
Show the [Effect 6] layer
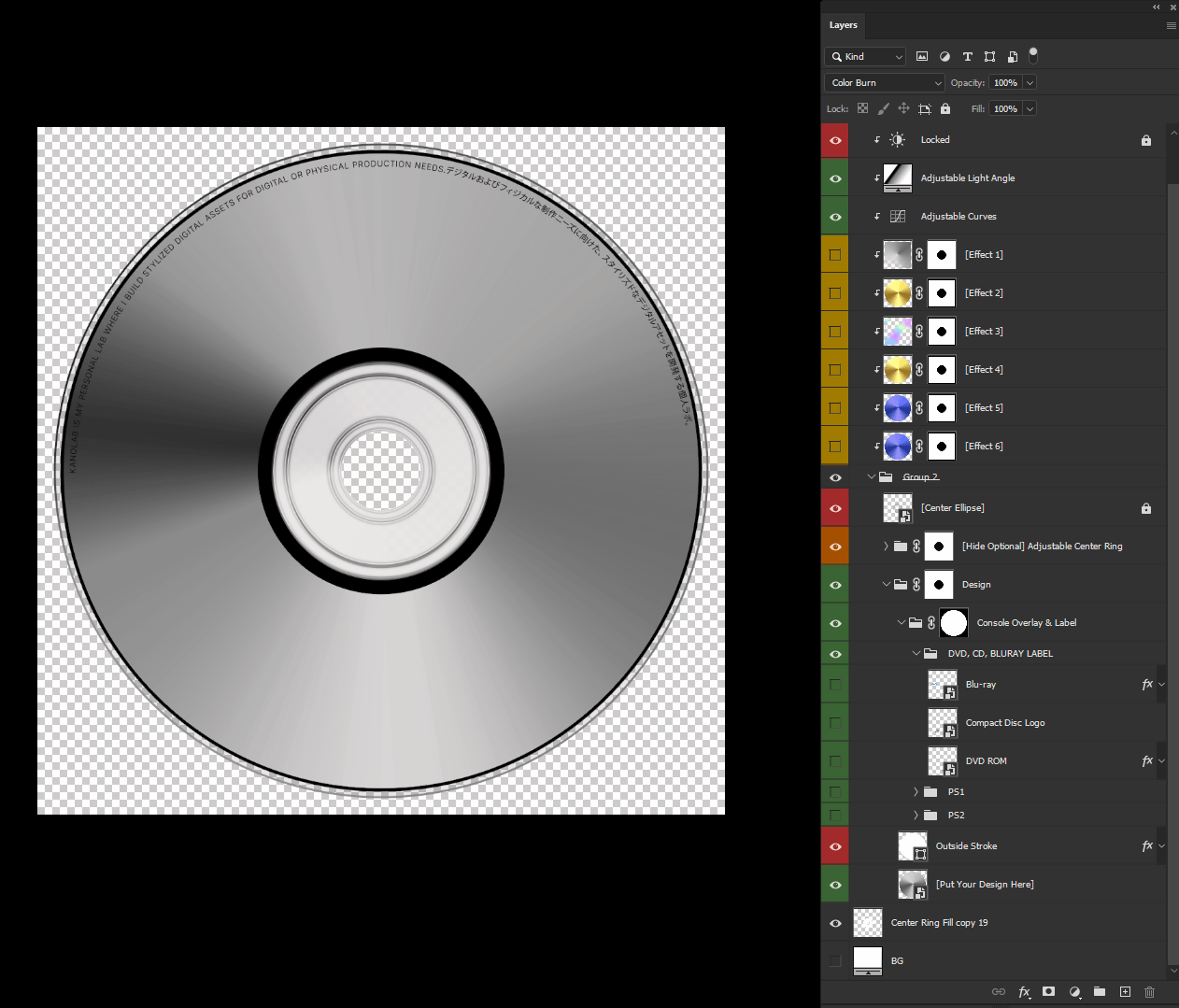click(x=835, y=447)
